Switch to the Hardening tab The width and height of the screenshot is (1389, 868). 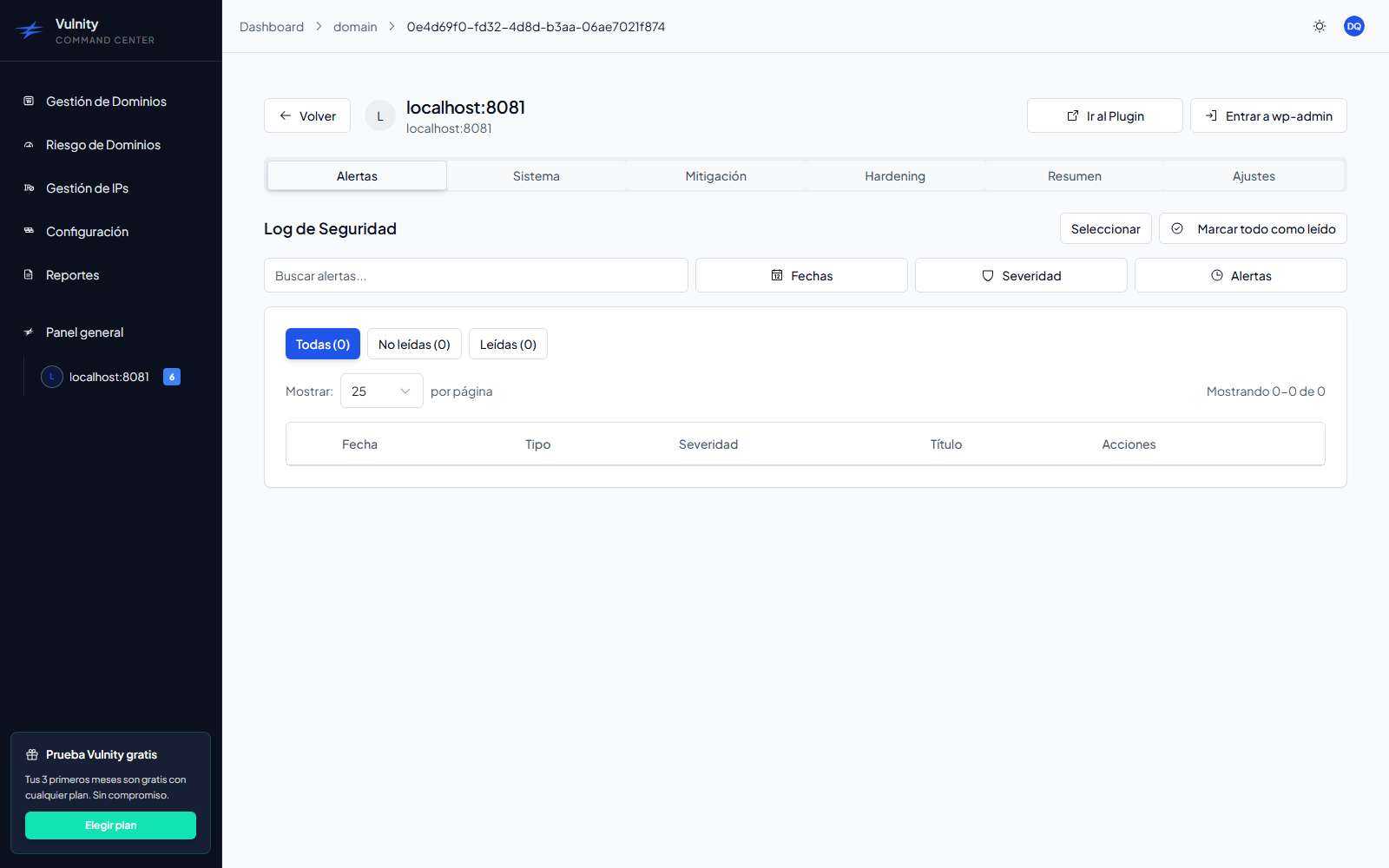pyautogui.click(x=895, y=175)
